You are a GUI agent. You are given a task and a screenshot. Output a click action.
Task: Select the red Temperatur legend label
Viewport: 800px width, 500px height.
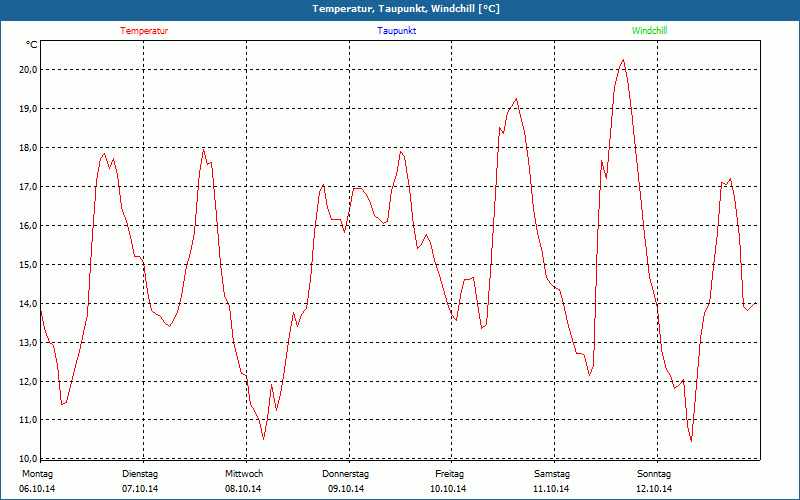tap(144, 31)
